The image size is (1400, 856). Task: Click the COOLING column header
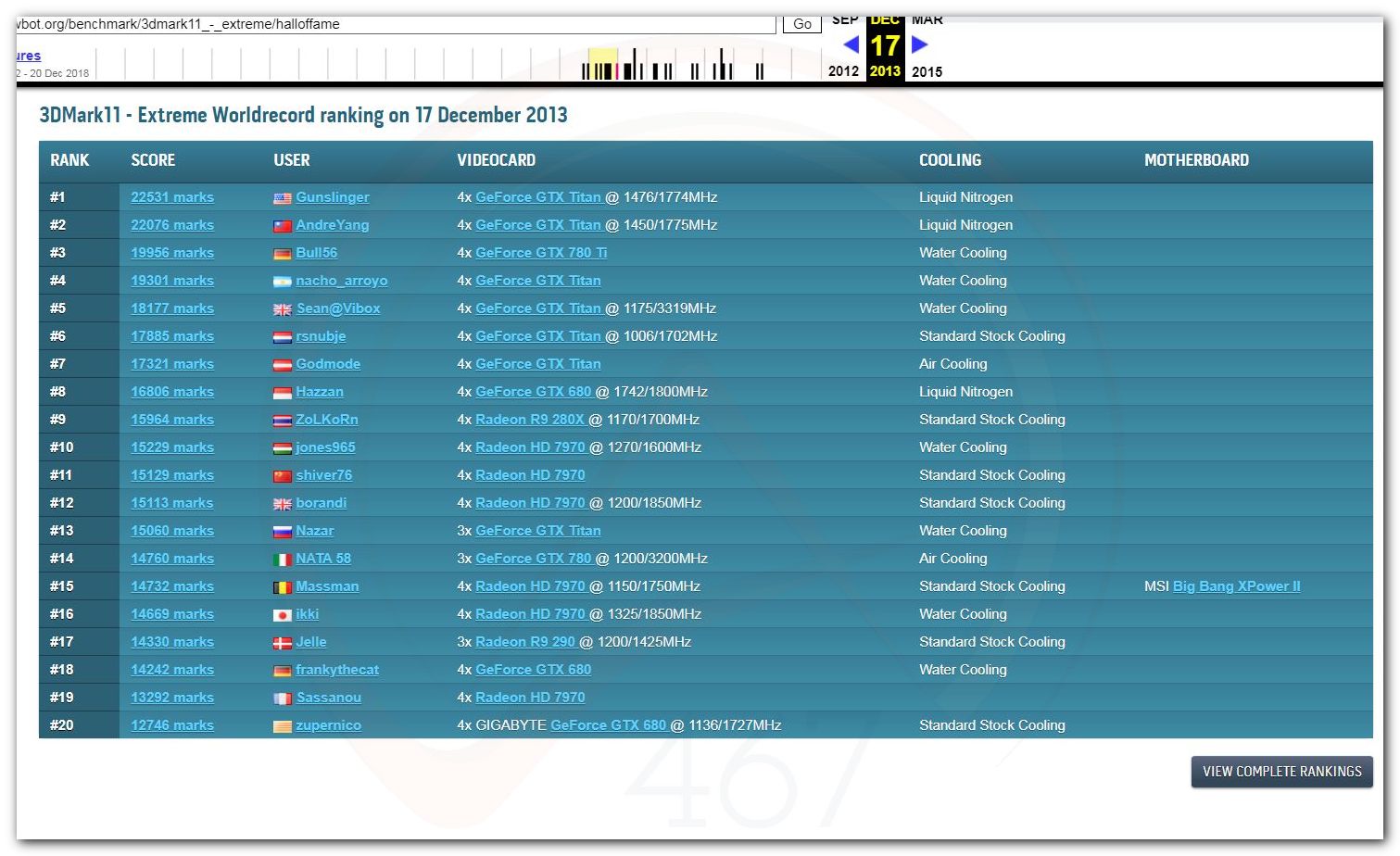[x=950, y=160]
